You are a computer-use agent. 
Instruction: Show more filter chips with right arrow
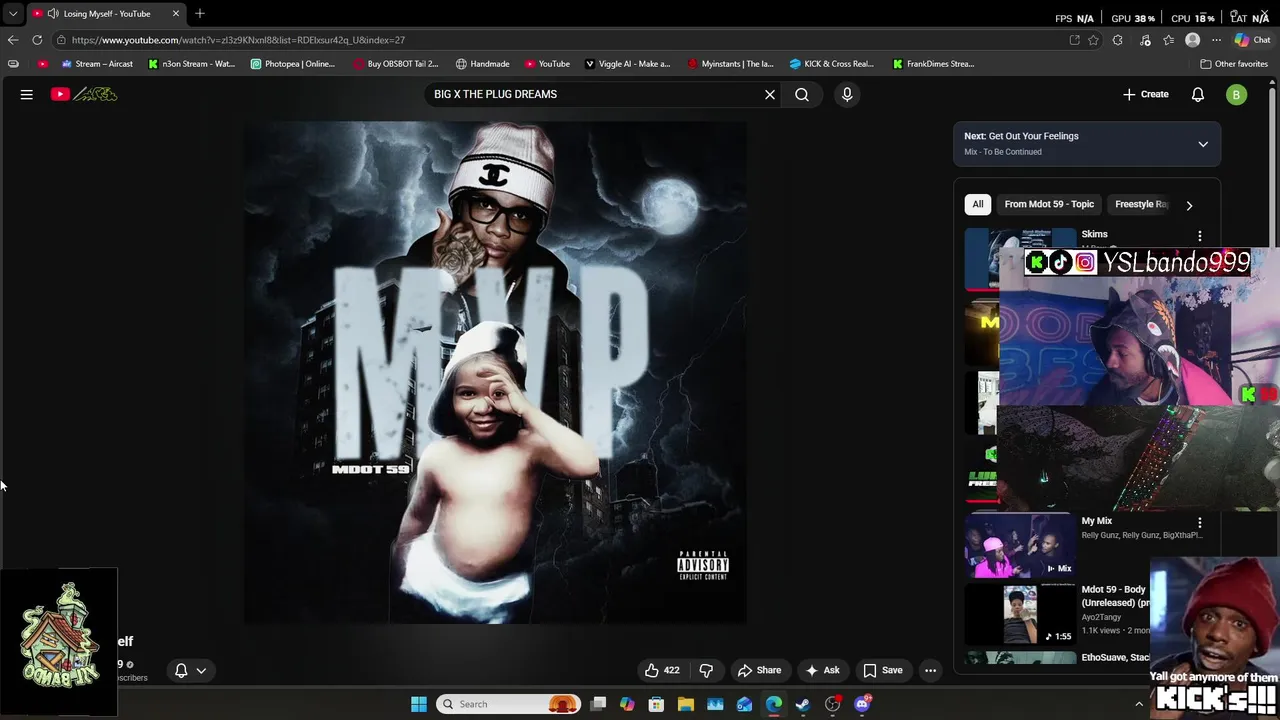coord(1189,205)
